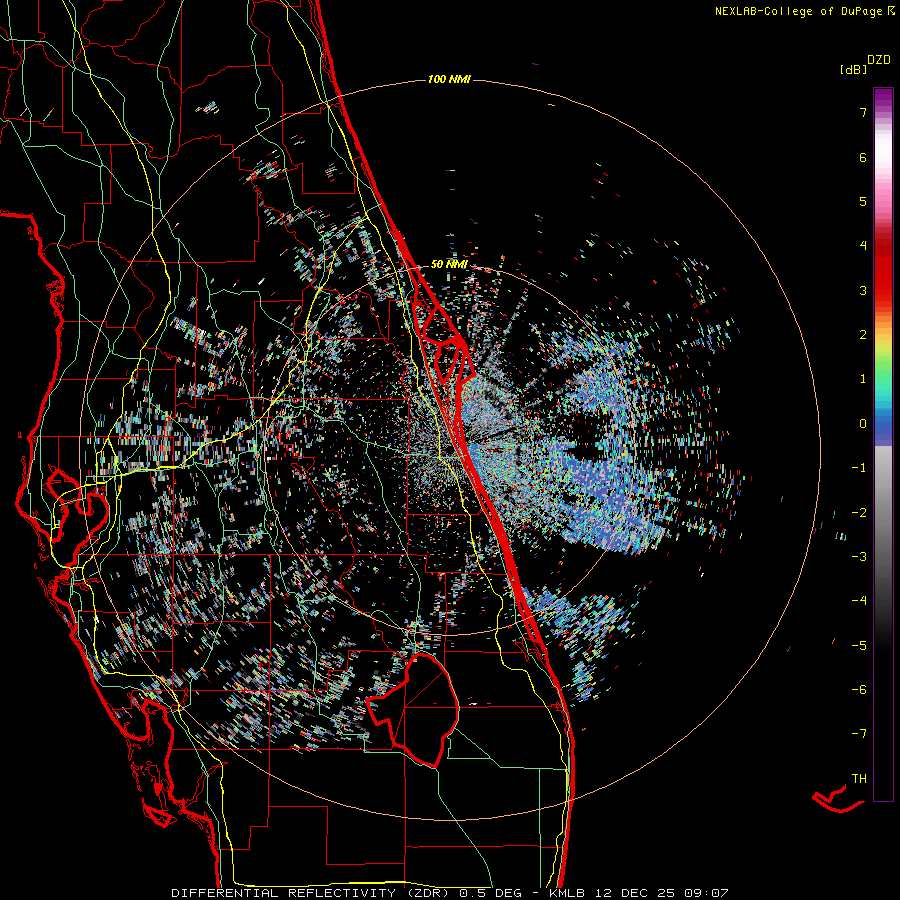Click the TH threshold legend label
The image size is (900, 900).
pyautogui.click(x=859, y=779)
